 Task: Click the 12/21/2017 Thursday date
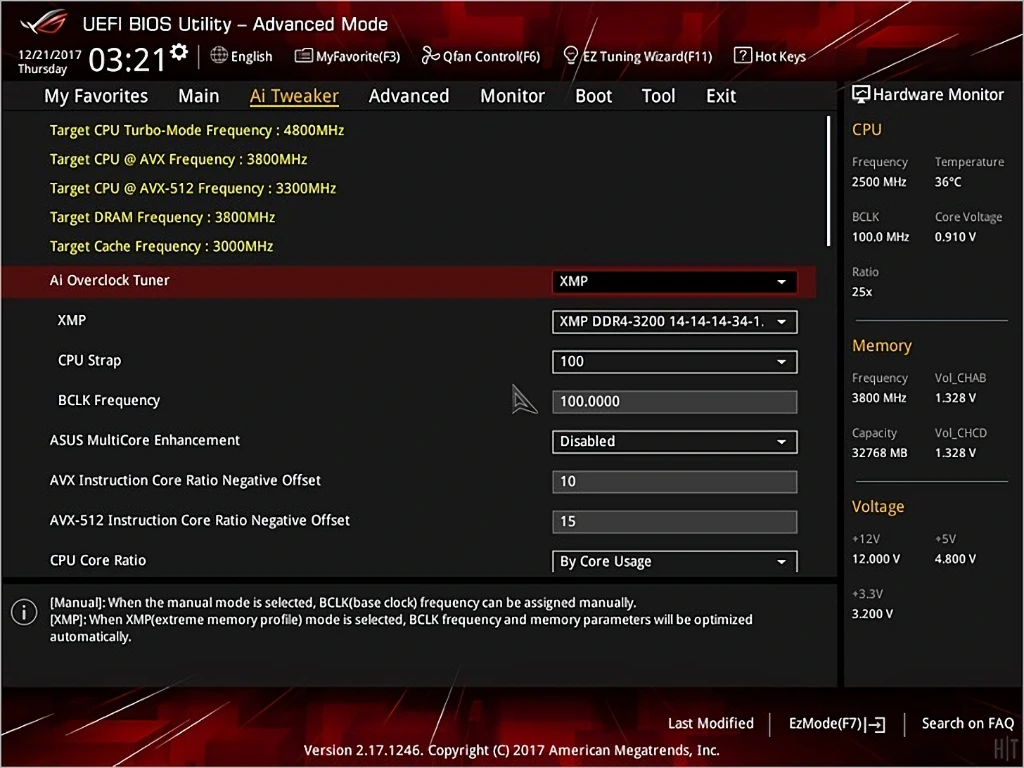coord(49,61)
